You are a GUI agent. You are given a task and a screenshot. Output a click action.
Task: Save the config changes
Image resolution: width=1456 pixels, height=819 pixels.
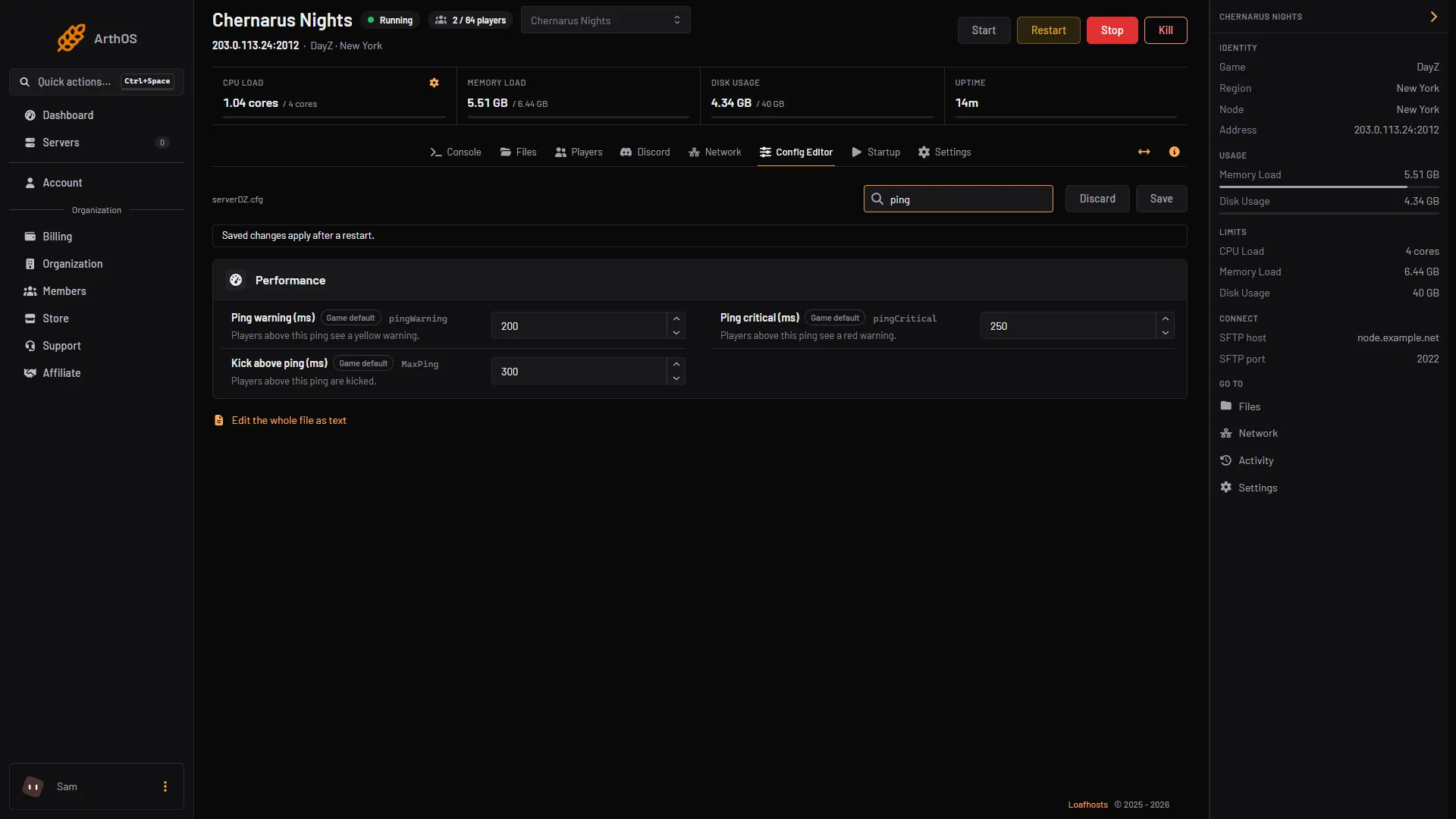click(x=1161, y=199)
